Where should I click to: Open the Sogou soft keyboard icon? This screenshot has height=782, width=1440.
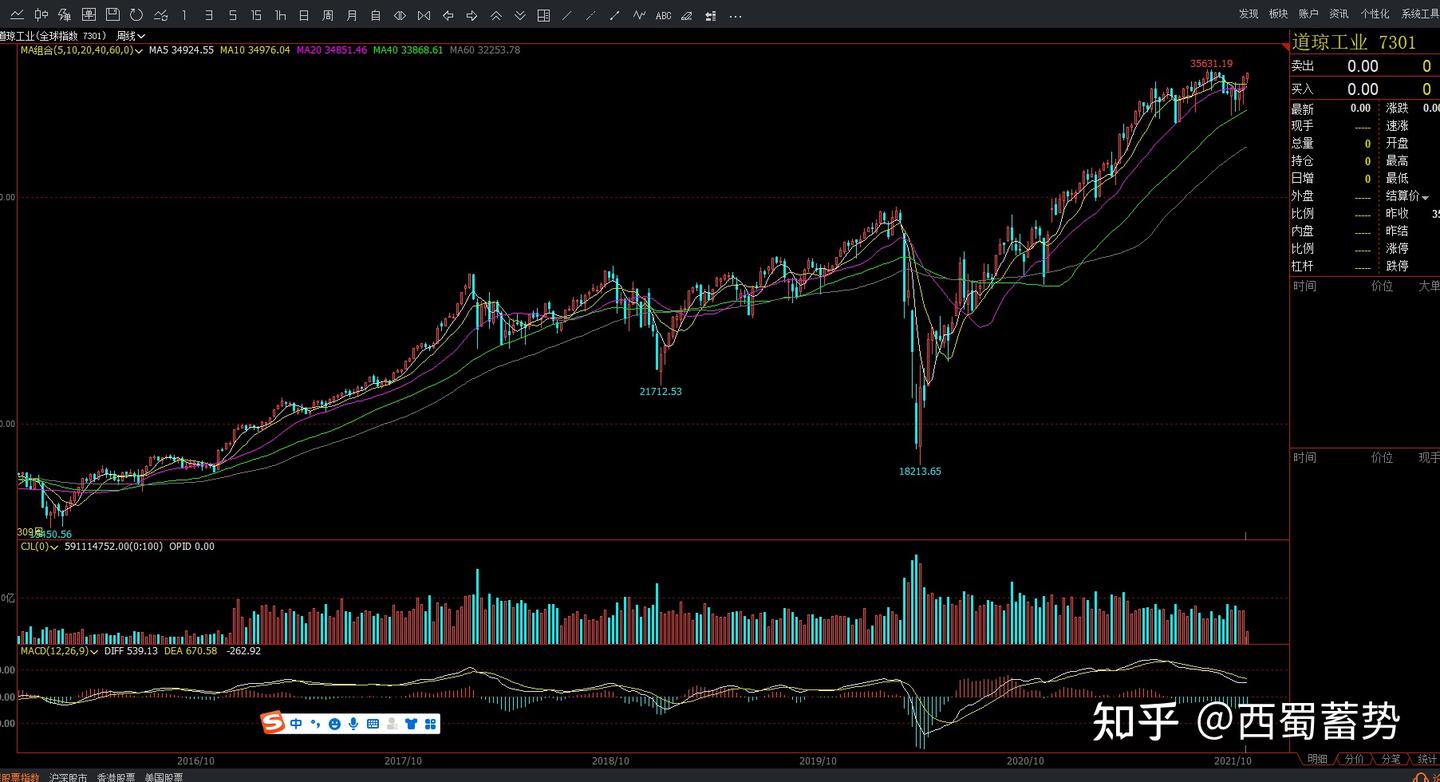click(373, 723)
